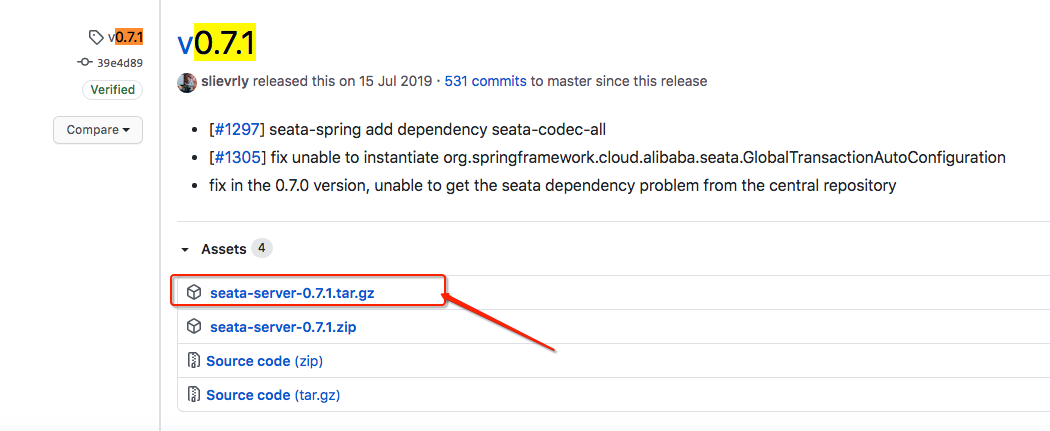Open commit 39e4d89 hash link
Image resolution: width=1050 pixels, height=431 pixels.
tap(120, 63)
